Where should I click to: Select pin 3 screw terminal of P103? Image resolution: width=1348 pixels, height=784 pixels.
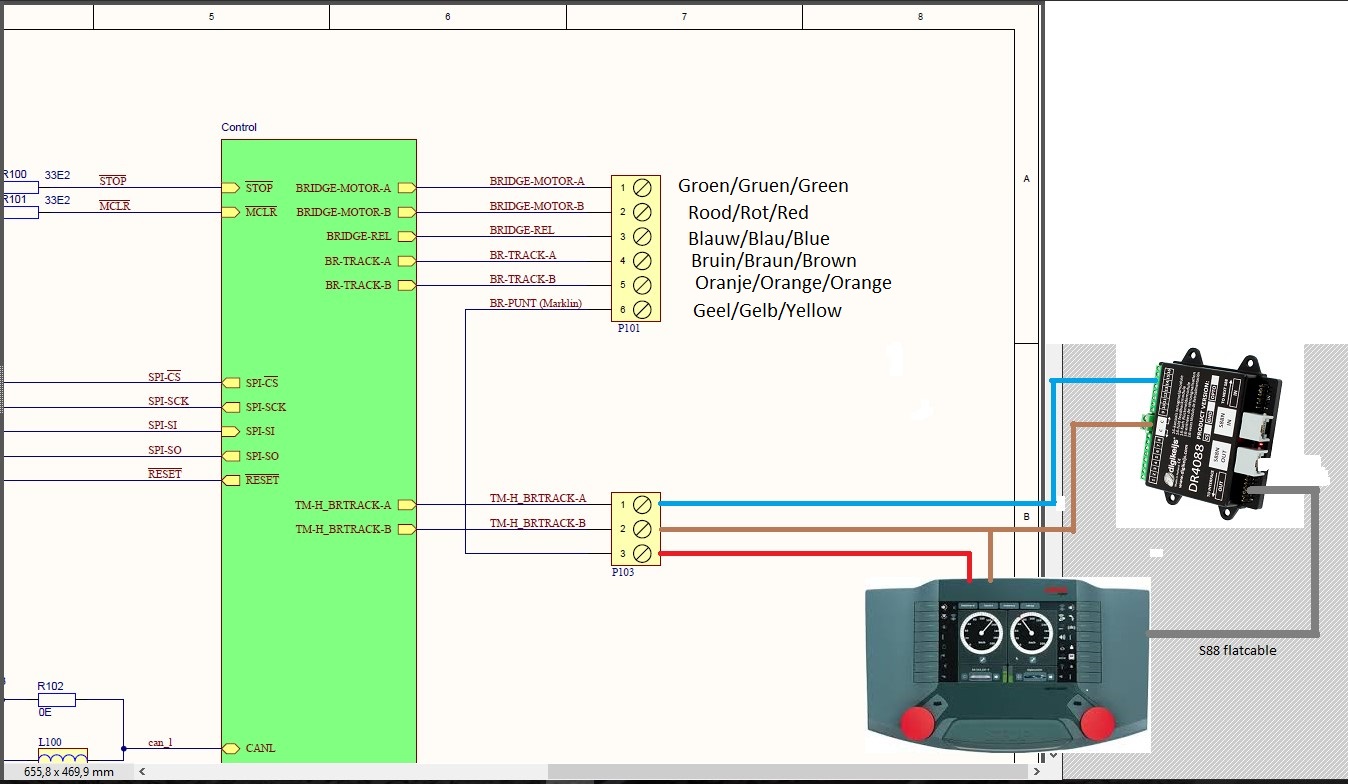(643, 553)
